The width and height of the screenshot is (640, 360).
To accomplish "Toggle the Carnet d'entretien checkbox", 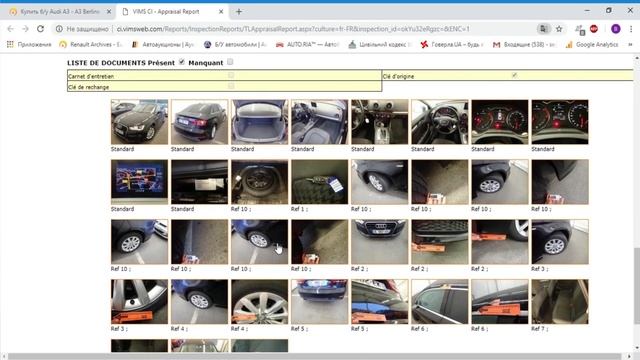I will coord(231,75).
